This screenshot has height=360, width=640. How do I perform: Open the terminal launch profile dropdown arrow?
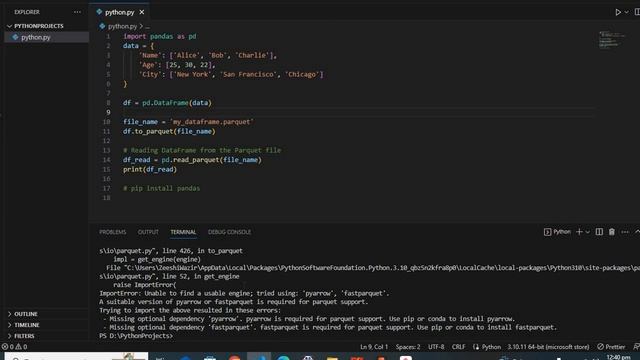[588, 232]
